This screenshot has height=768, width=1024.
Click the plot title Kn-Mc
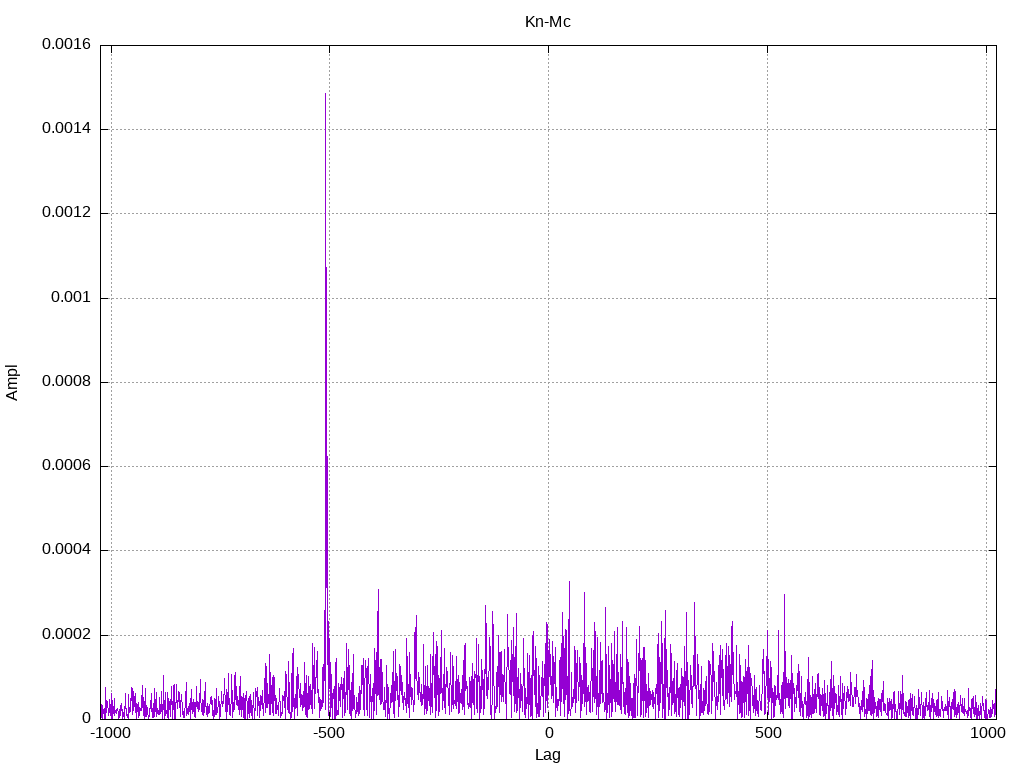tap(547, 21)
